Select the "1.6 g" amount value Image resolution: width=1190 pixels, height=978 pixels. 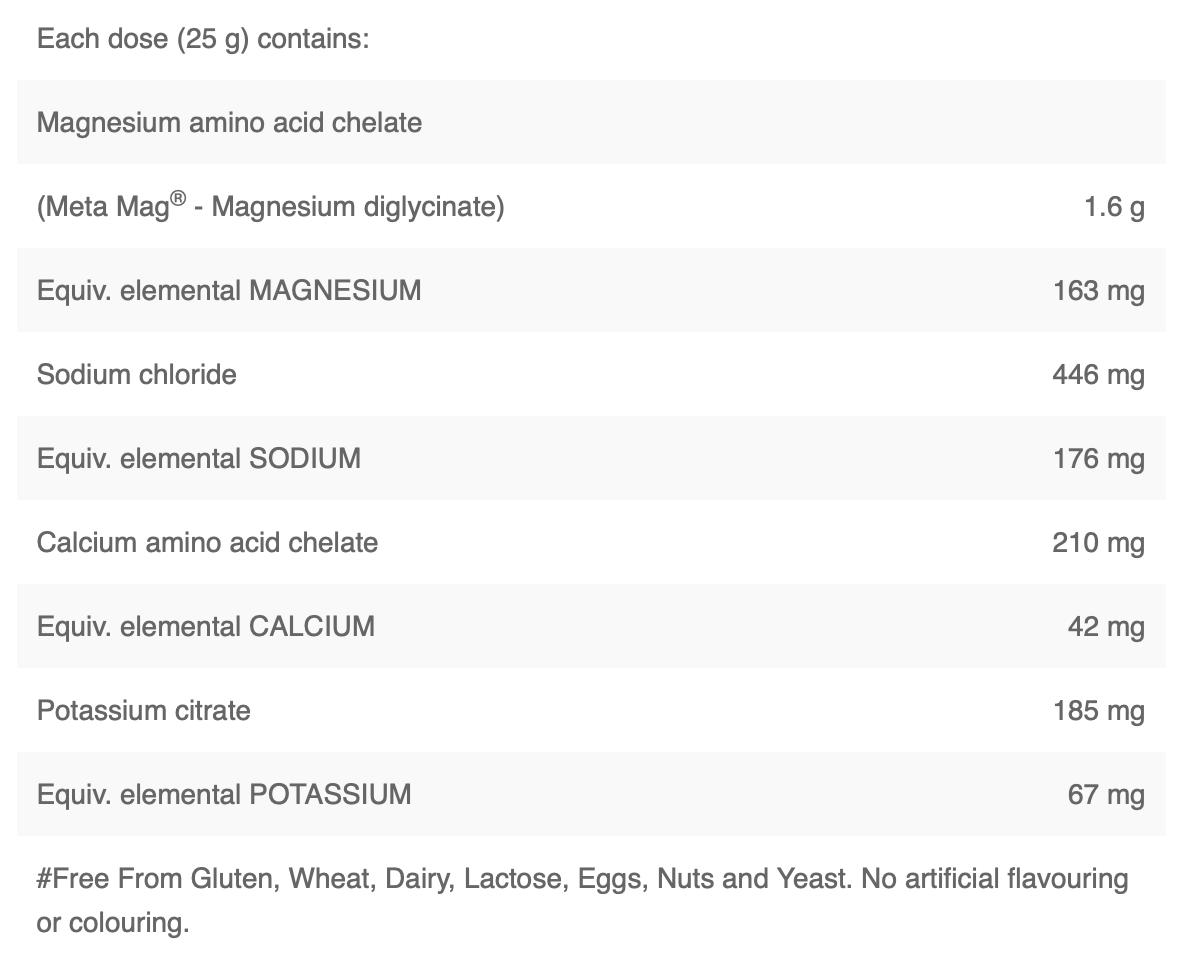click(1114, 207)
